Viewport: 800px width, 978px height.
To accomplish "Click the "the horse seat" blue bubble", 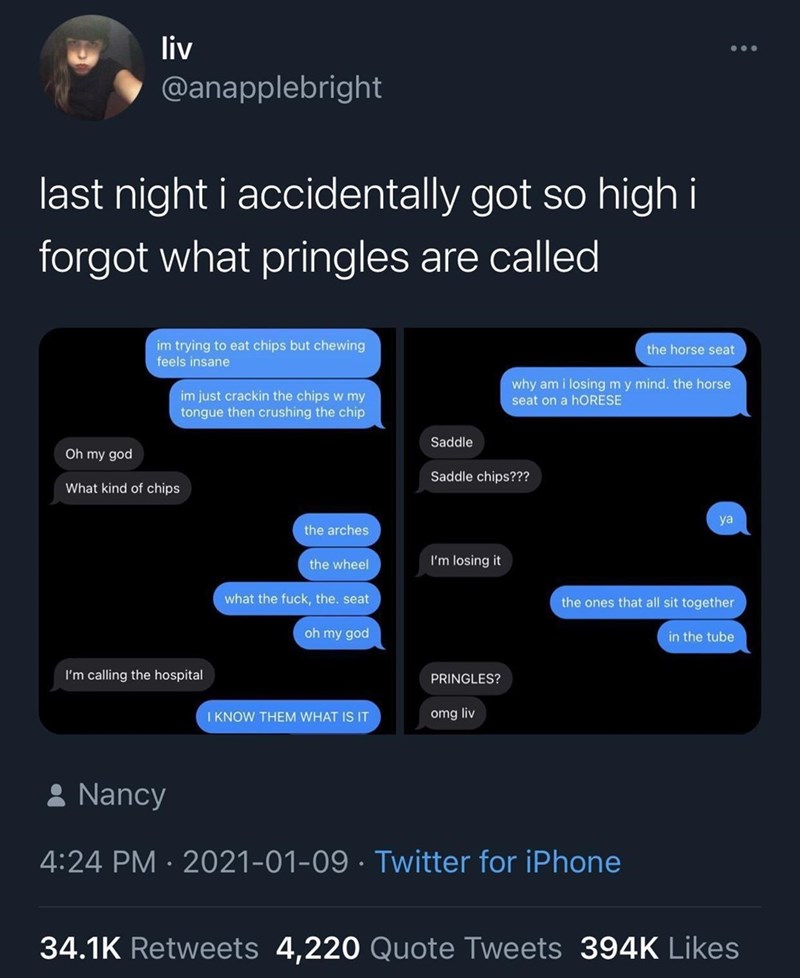I will pos(690,349).
